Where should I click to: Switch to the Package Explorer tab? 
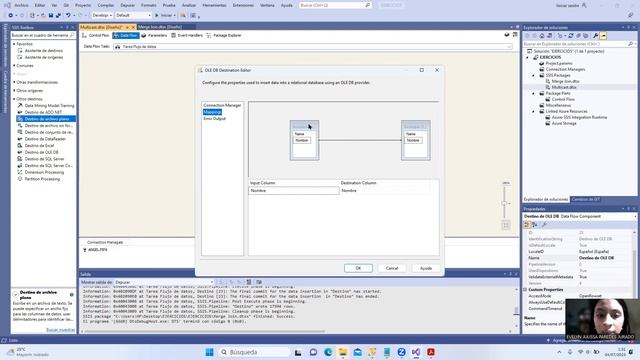224,36
